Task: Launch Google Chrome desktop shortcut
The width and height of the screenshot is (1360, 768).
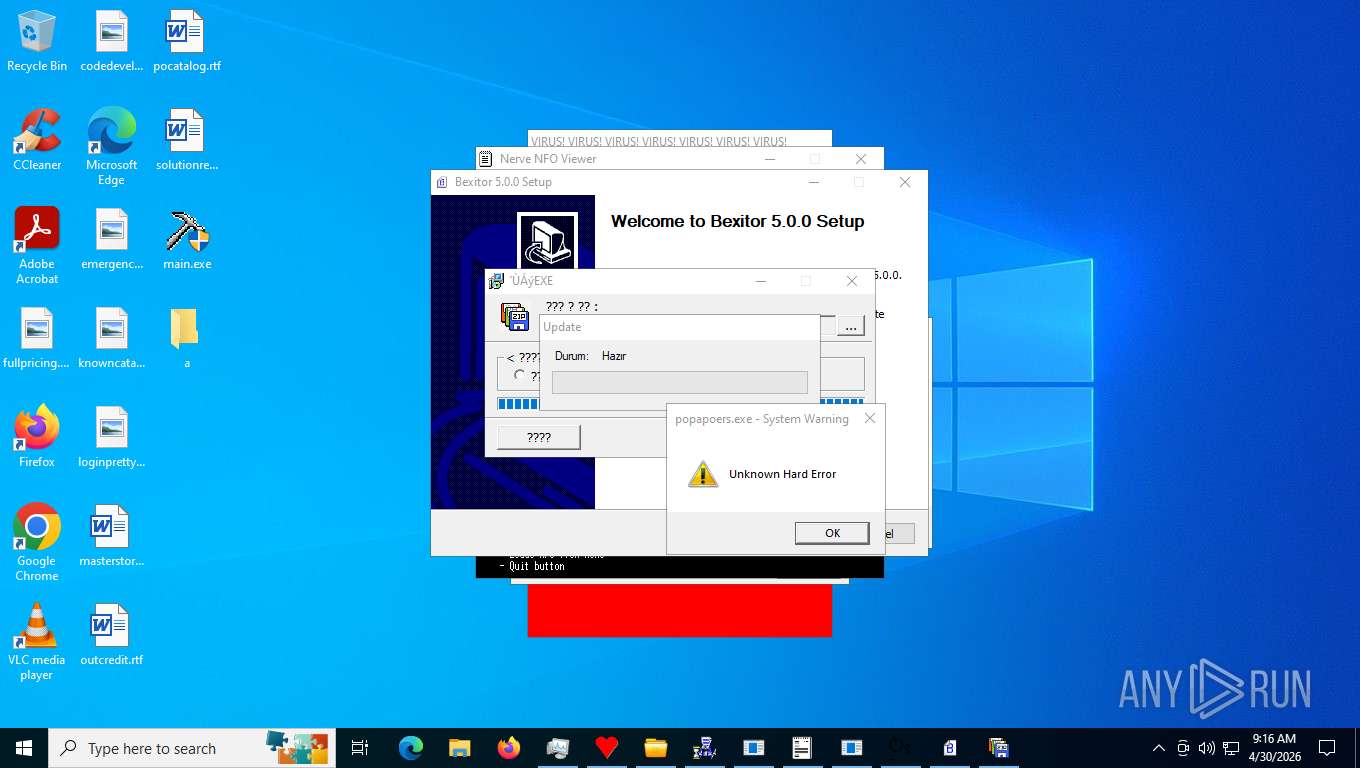Action: coord(37,542)
